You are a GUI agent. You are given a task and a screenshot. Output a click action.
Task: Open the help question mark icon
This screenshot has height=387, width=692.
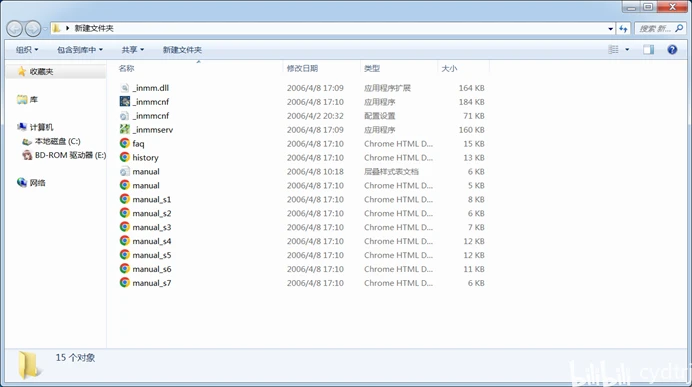tap(672, 49)
